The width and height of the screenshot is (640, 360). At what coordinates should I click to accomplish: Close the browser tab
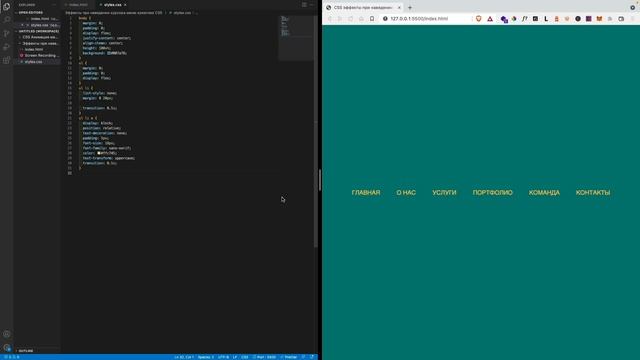click(x=399, y=7)
